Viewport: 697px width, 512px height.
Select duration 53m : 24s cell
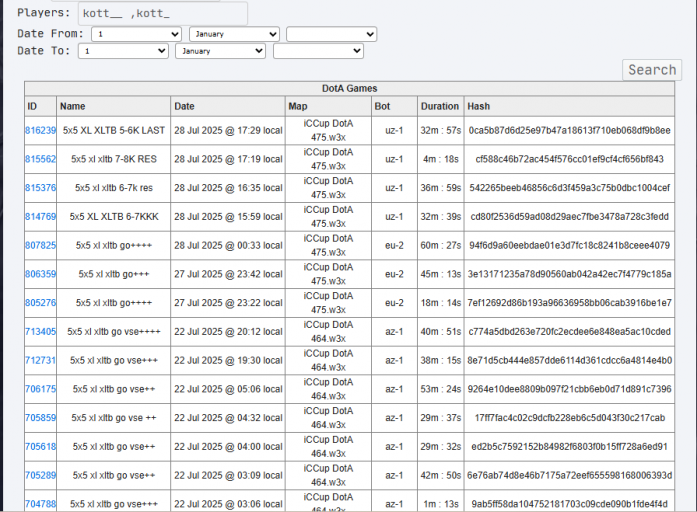tap(441, 389)
